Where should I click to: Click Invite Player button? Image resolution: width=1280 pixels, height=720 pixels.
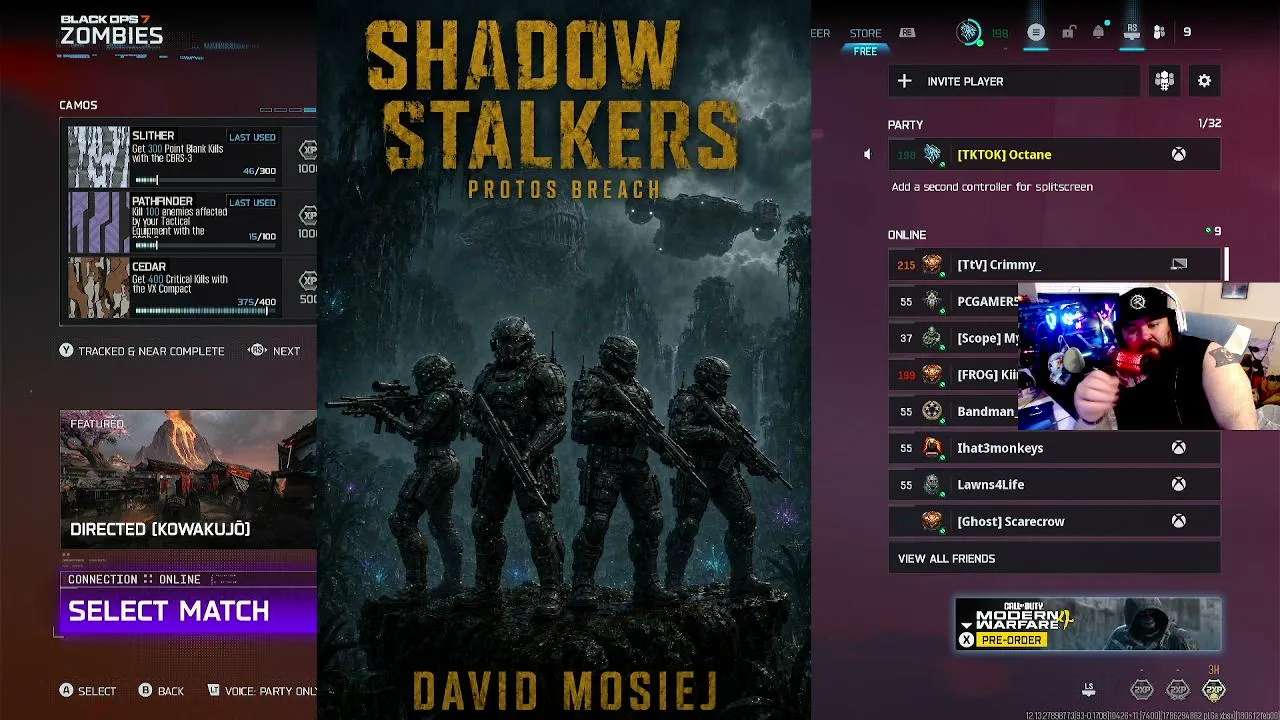[1014, 81]
